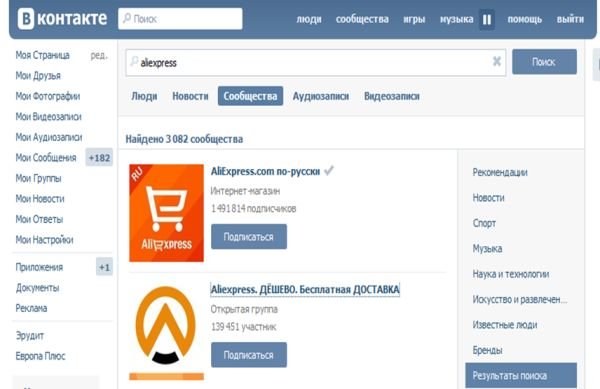This screenshot has width=600, height=389.
Task: Open Мои Сообщения
Action: coord(46,158)
